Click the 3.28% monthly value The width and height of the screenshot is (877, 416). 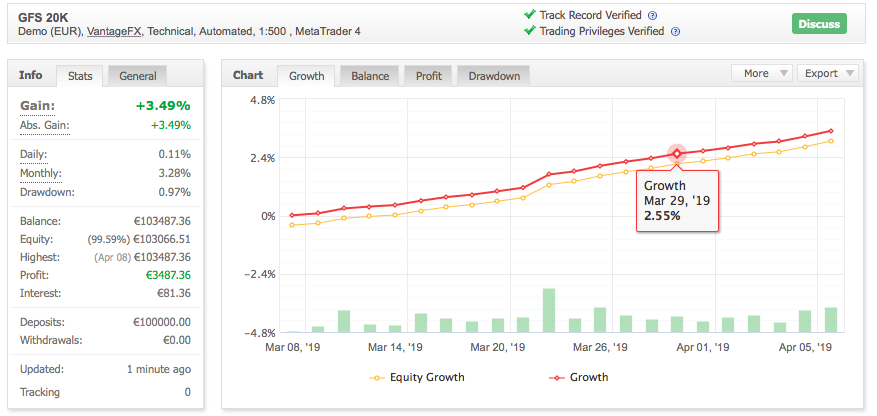click(175, 173)
